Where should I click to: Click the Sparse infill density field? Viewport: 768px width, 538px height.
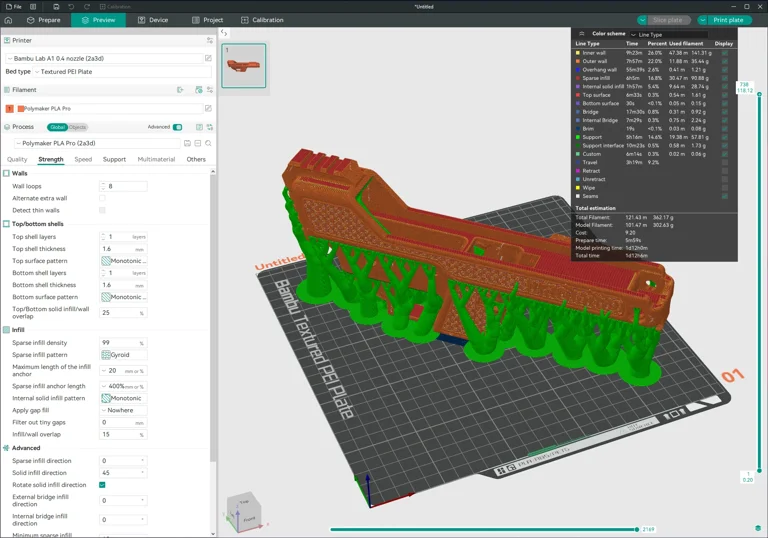[x=123, y=342]
